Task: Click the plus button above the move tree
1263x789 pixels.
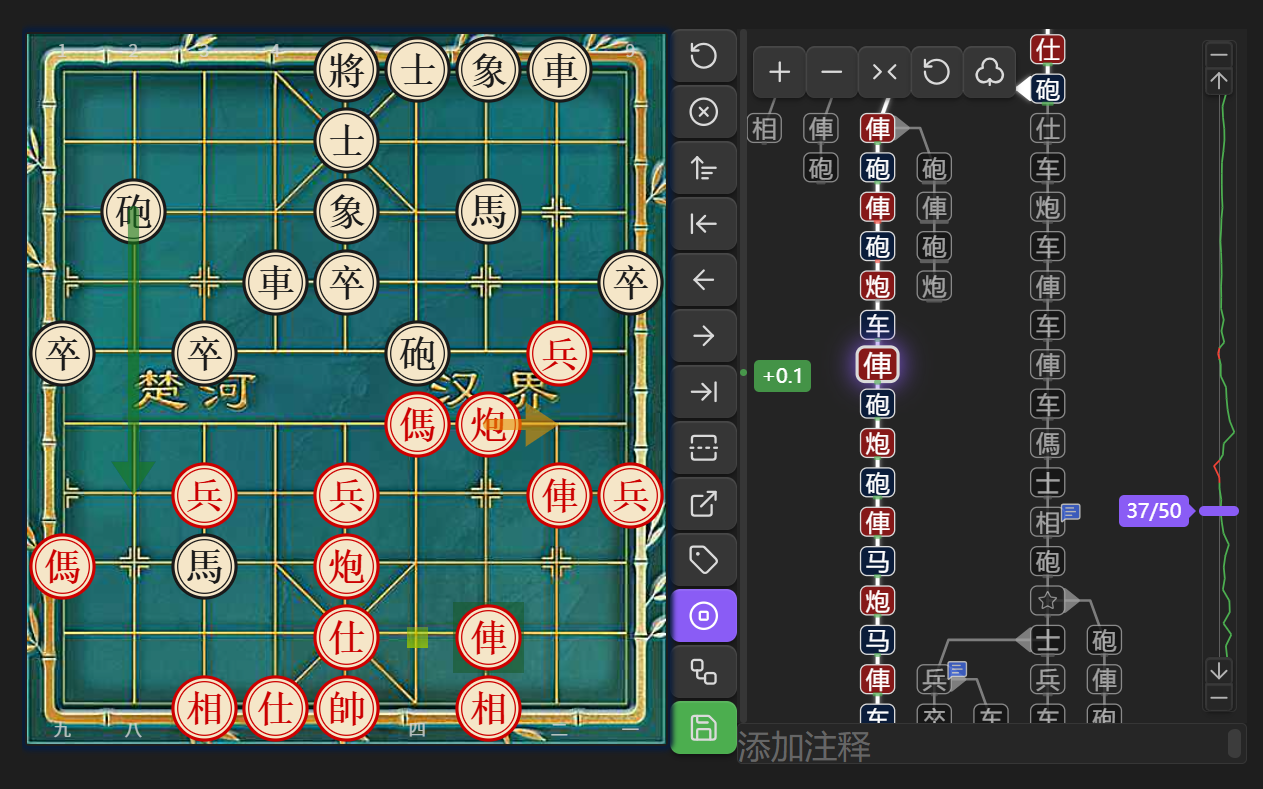Action: (779, 72)
